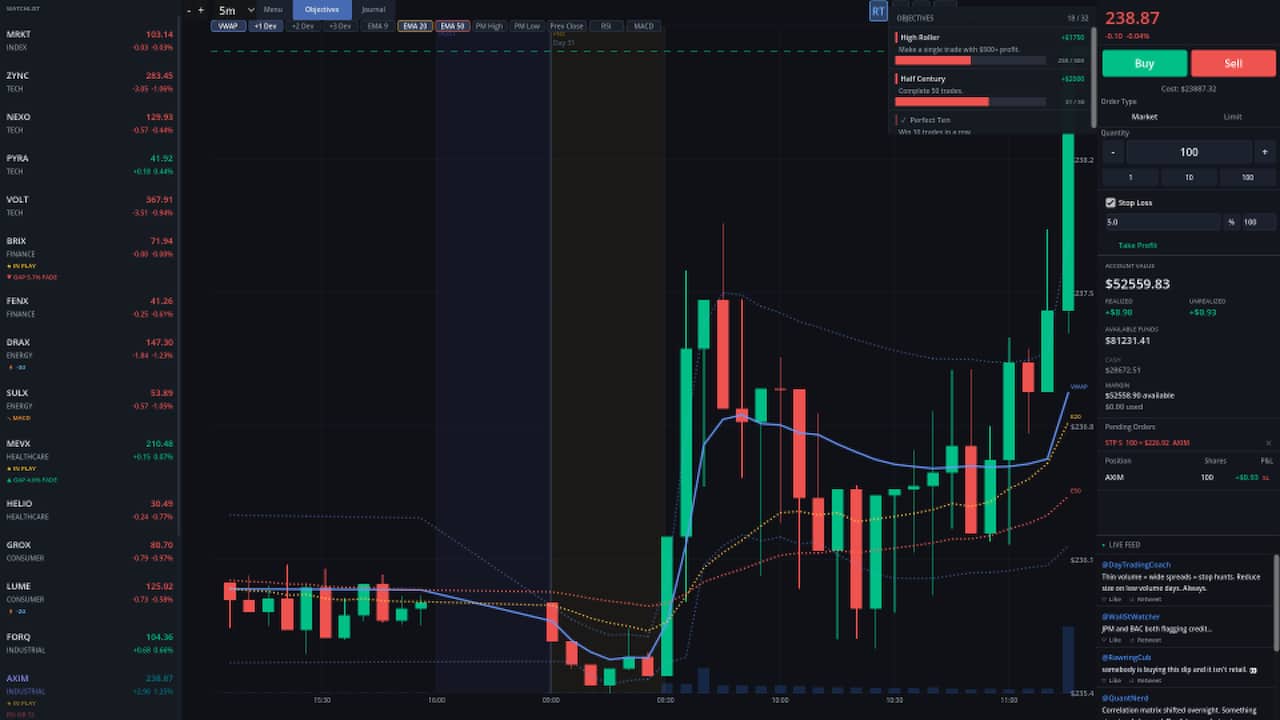
Task: Turn off the EMA 20 overlay
Action: [415, 26]
